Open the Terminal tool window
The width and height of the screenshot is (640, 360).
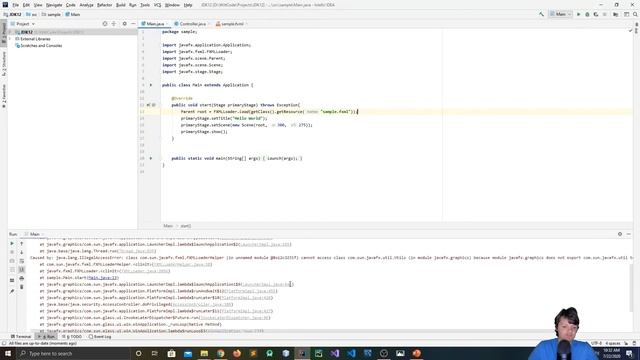(x=21, y=337)
